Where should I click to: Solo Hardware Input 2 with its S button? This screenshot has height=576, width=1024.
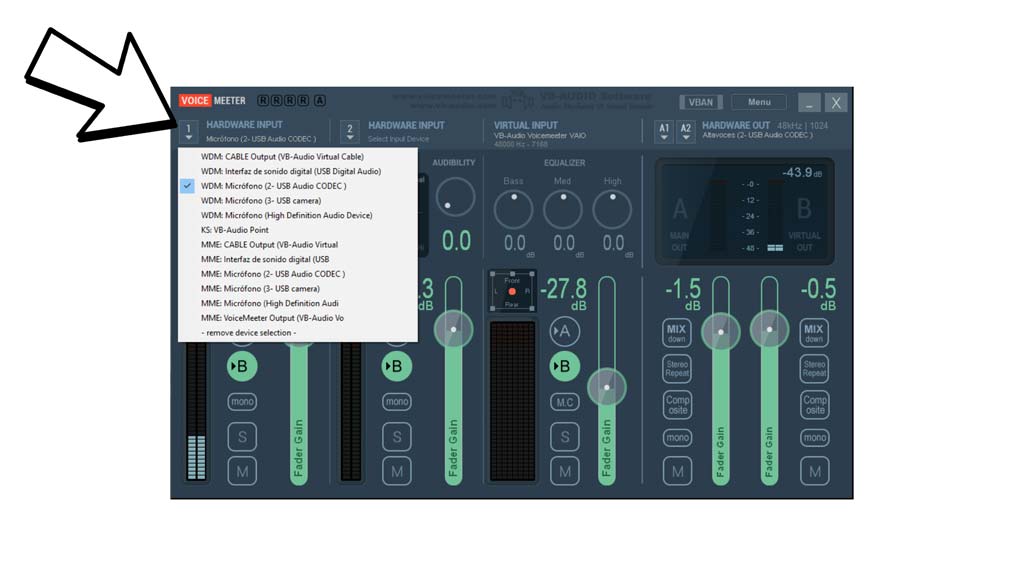click(x=397, y=436)
